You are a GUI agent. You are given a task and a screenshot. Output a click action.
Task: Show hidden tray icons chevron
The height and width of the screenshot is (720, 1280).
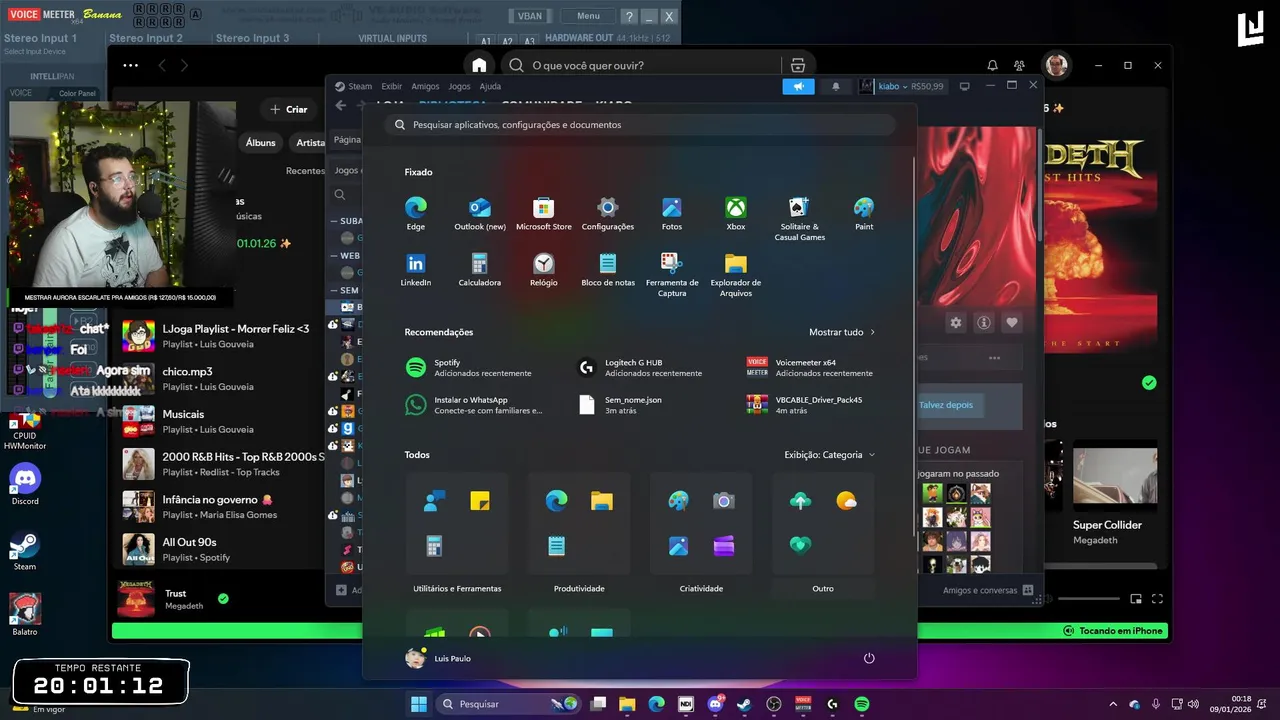coord(1113,704)
